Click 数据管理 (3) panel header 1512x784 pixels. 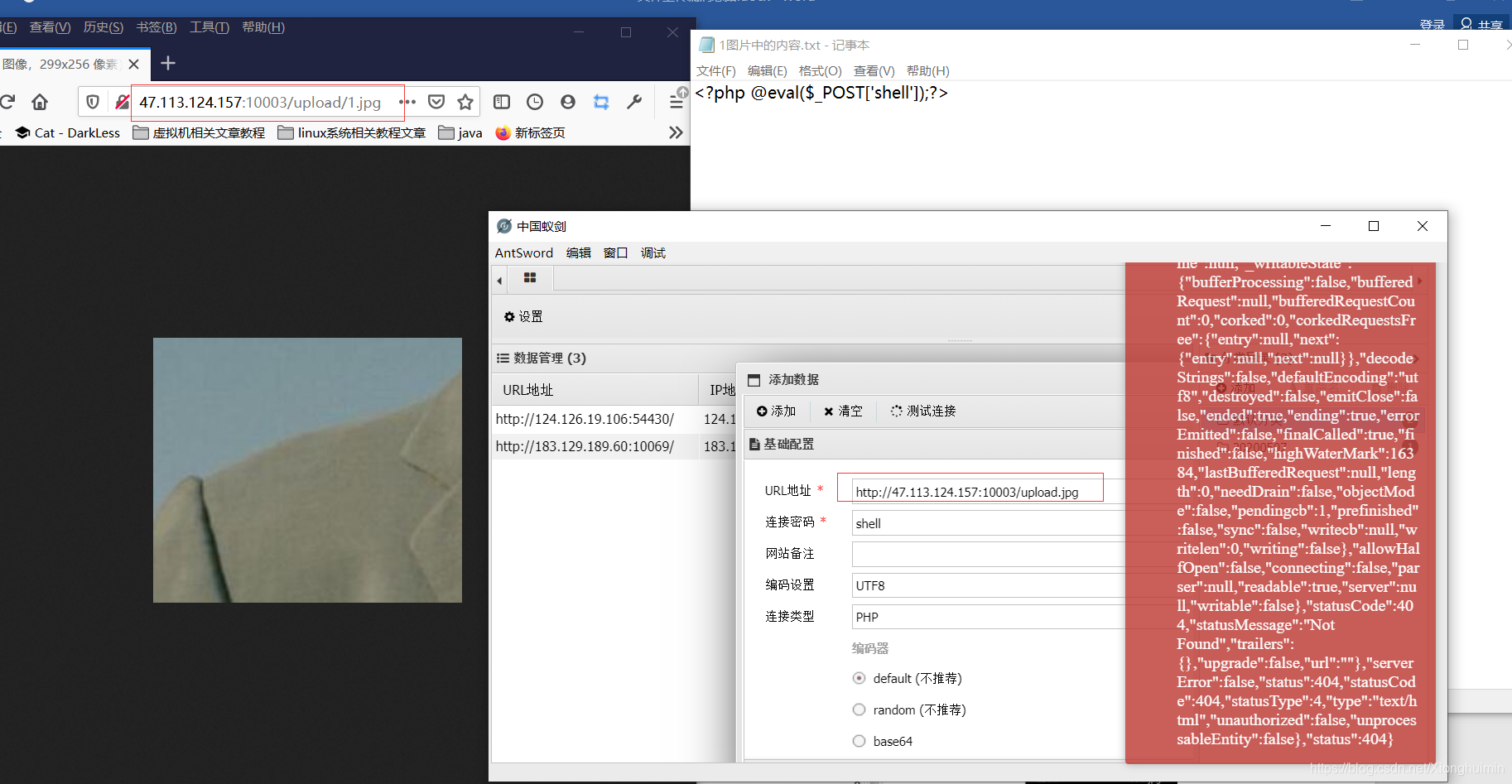tap(542, 358)
